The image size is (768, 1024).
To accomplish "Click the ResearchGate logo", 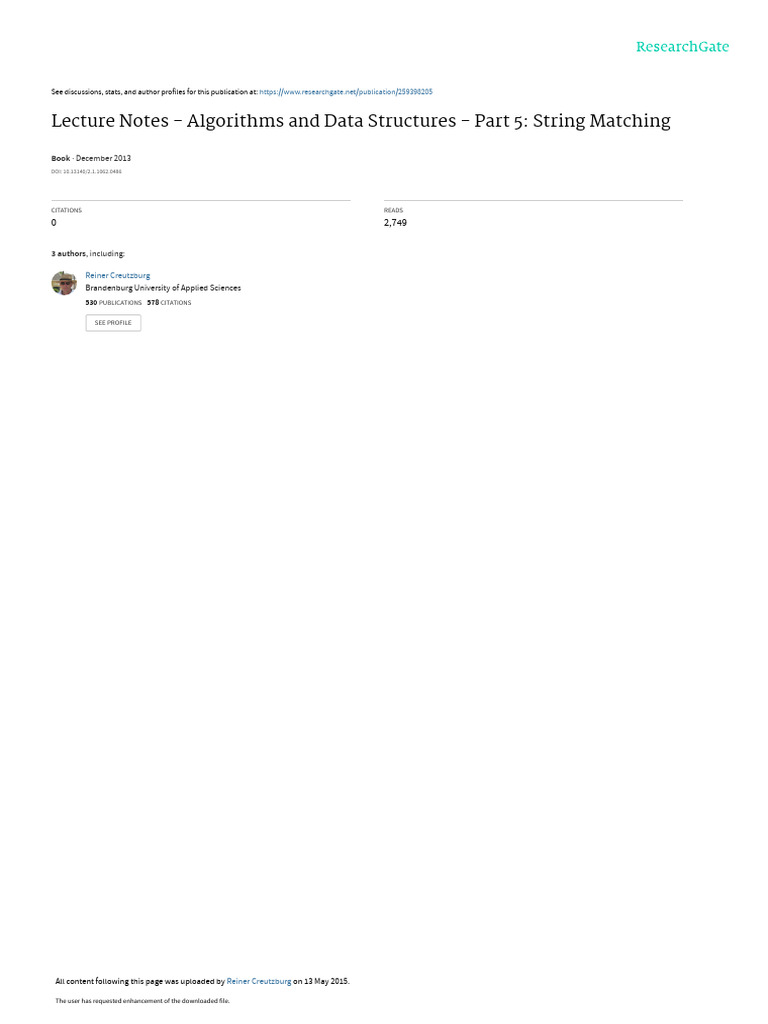I will tap(682, 46).
